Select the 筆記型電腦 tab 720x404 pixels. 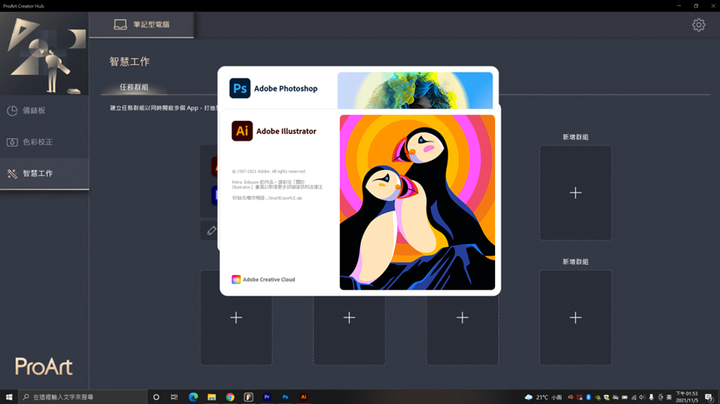141,25
